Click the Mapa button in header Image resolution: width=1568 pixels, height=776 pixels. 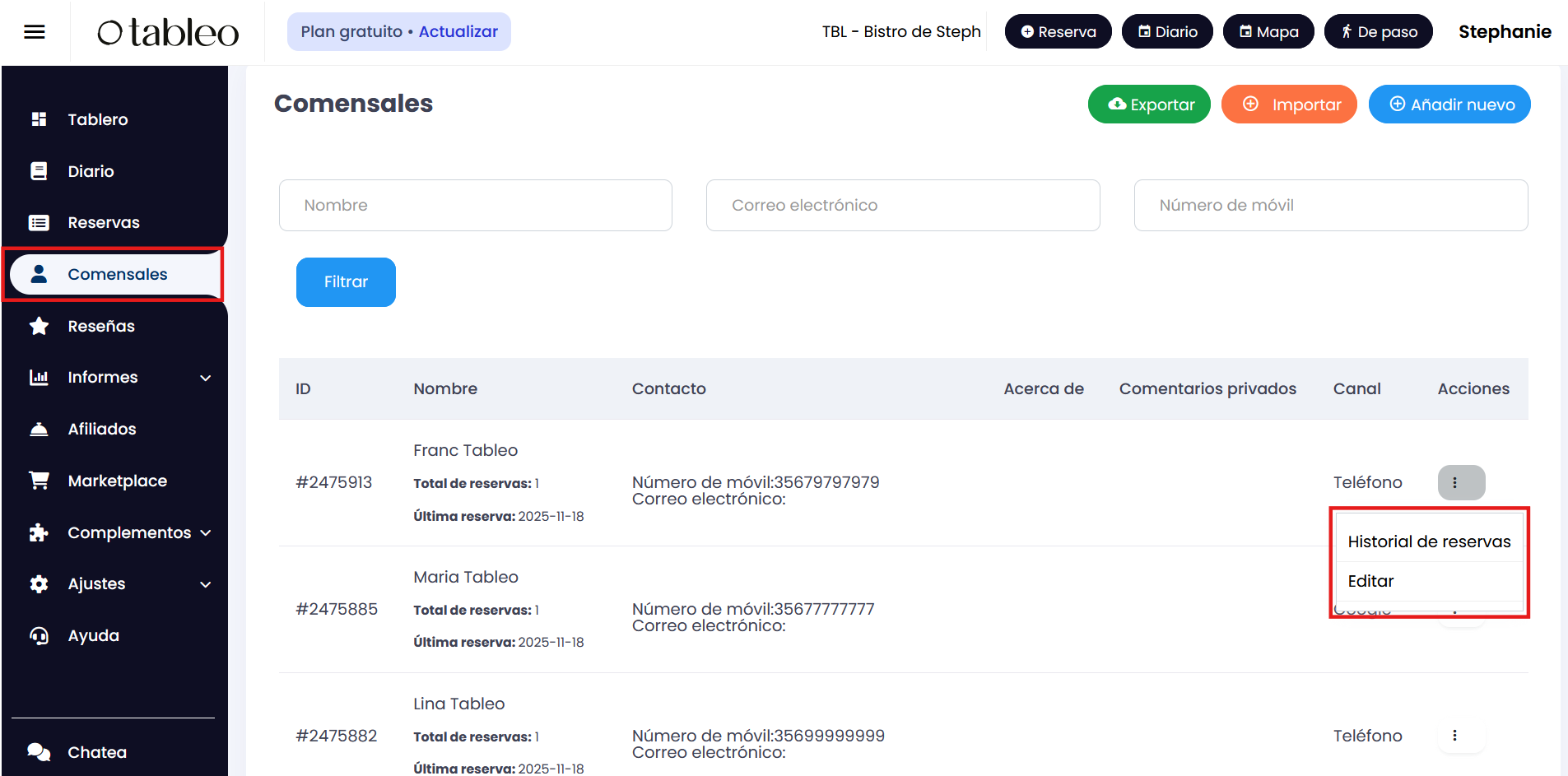click(x=1268, y=32)
